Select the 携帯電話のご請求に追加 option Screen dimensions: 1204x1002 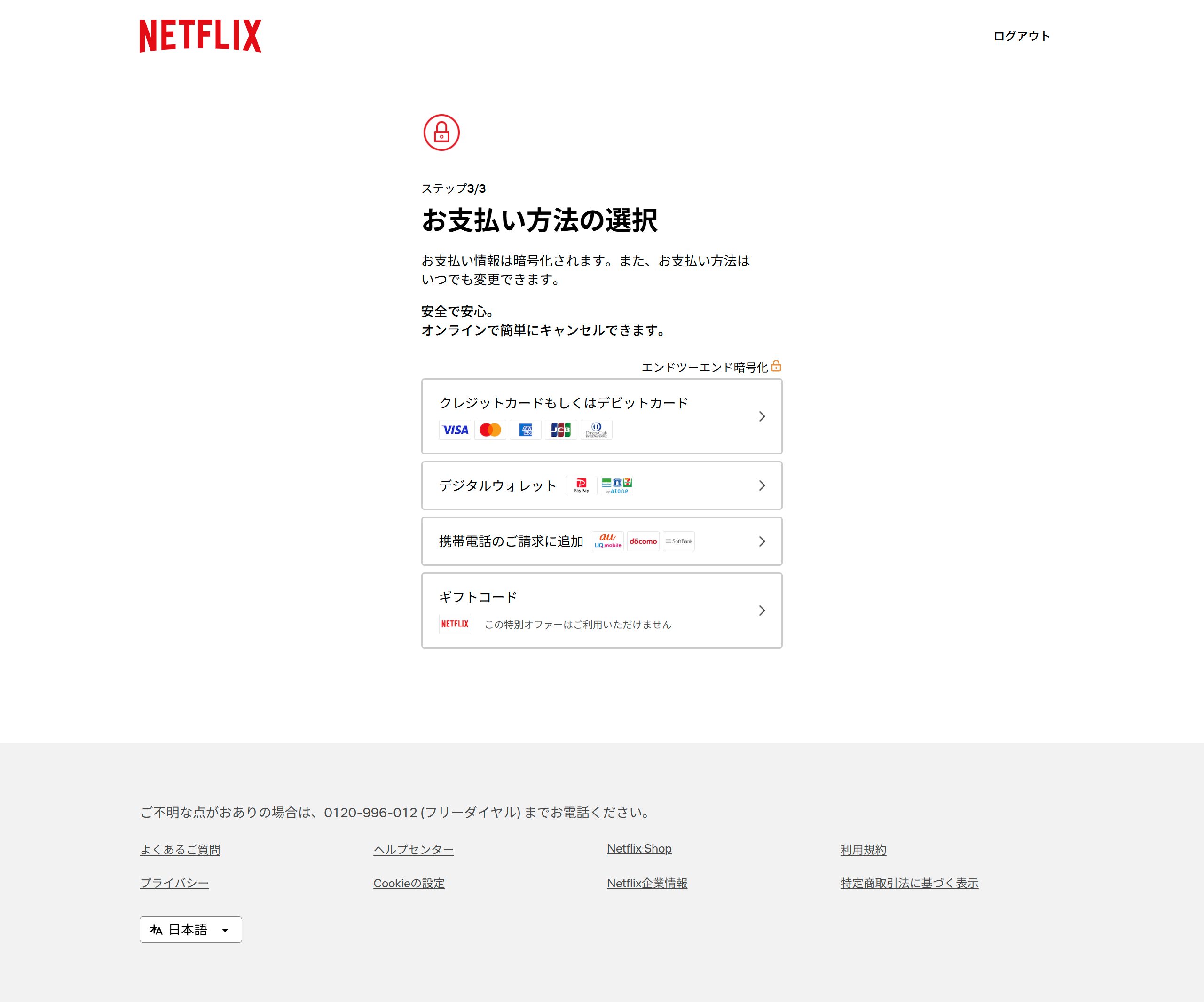coord(601,541)
